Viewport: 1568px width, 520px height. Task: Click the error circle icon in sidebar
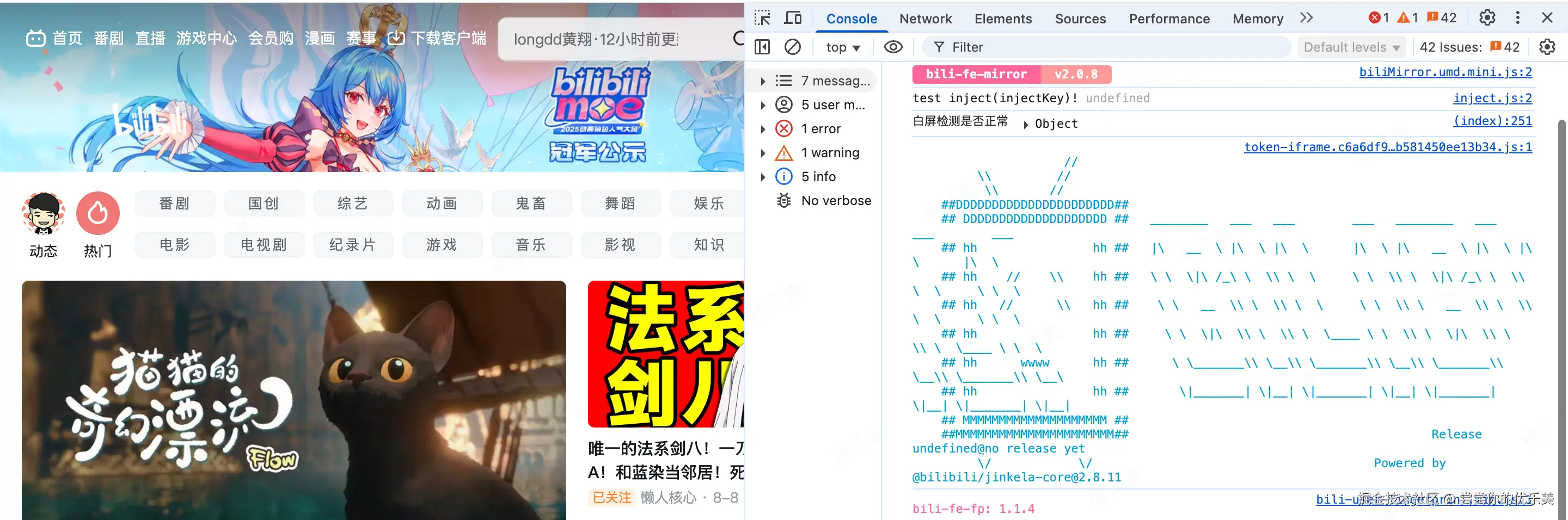[784, 128]
